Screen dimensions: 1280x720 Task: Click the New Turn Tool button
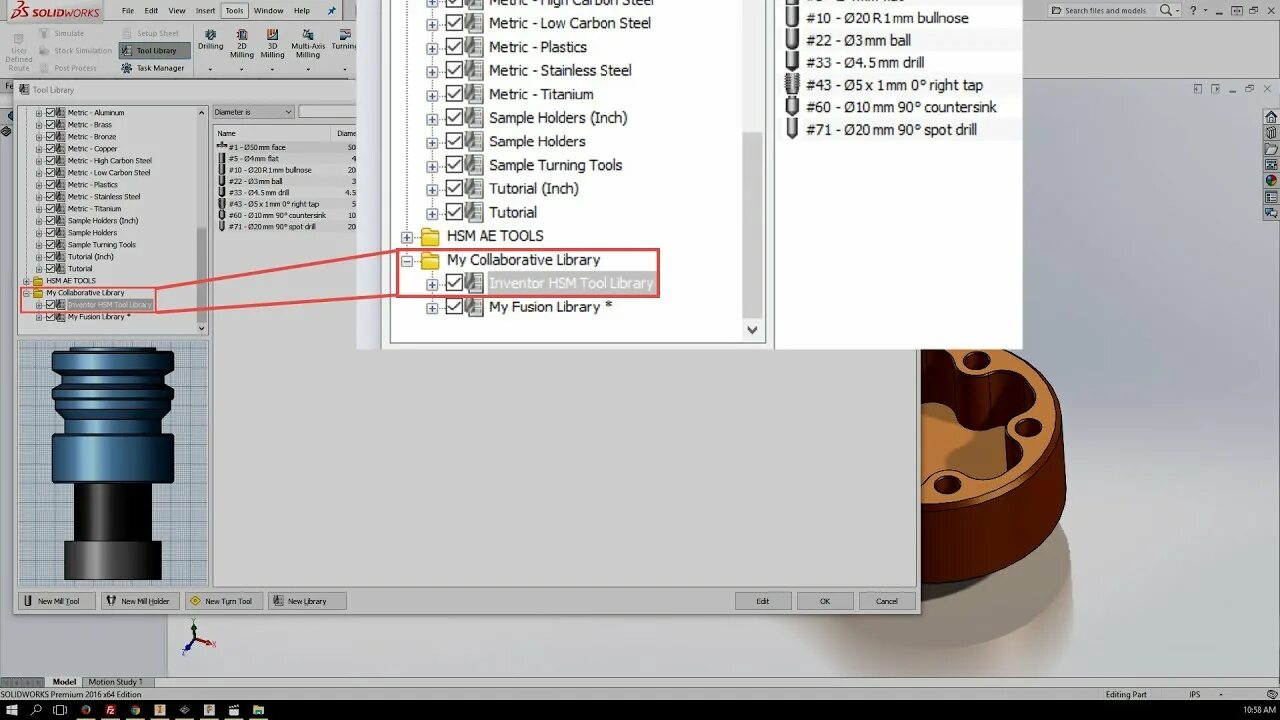224,601
